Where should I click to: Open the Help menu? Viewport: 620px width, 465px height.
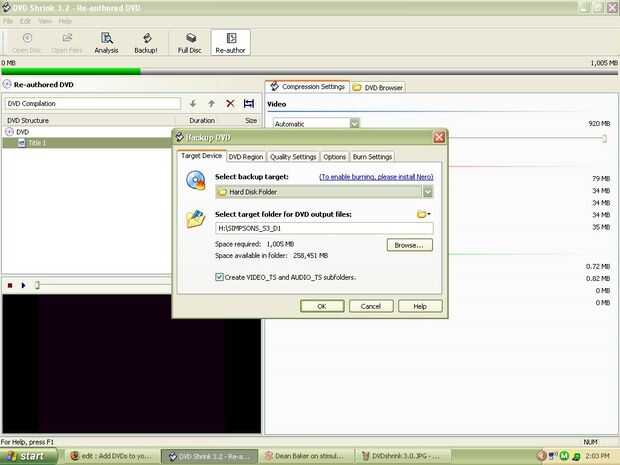[x=65, y=21]
